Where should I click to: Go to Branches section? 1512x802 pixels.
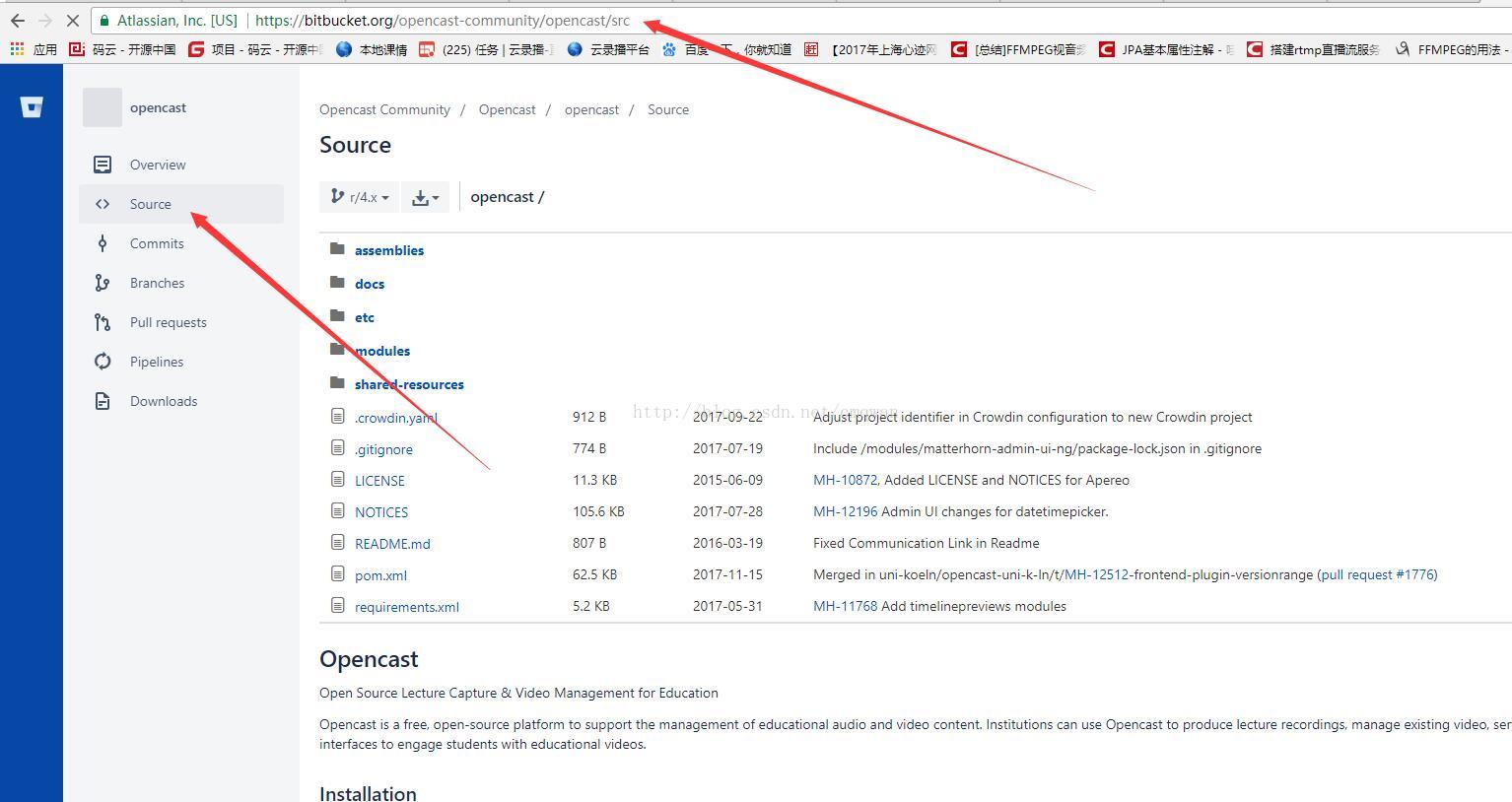[157, 283]
